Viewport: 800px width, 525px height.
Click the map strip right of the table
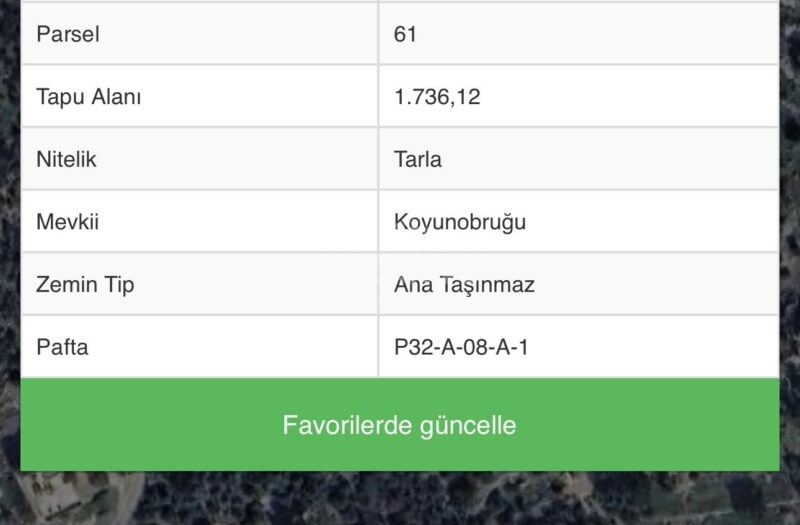790,250
